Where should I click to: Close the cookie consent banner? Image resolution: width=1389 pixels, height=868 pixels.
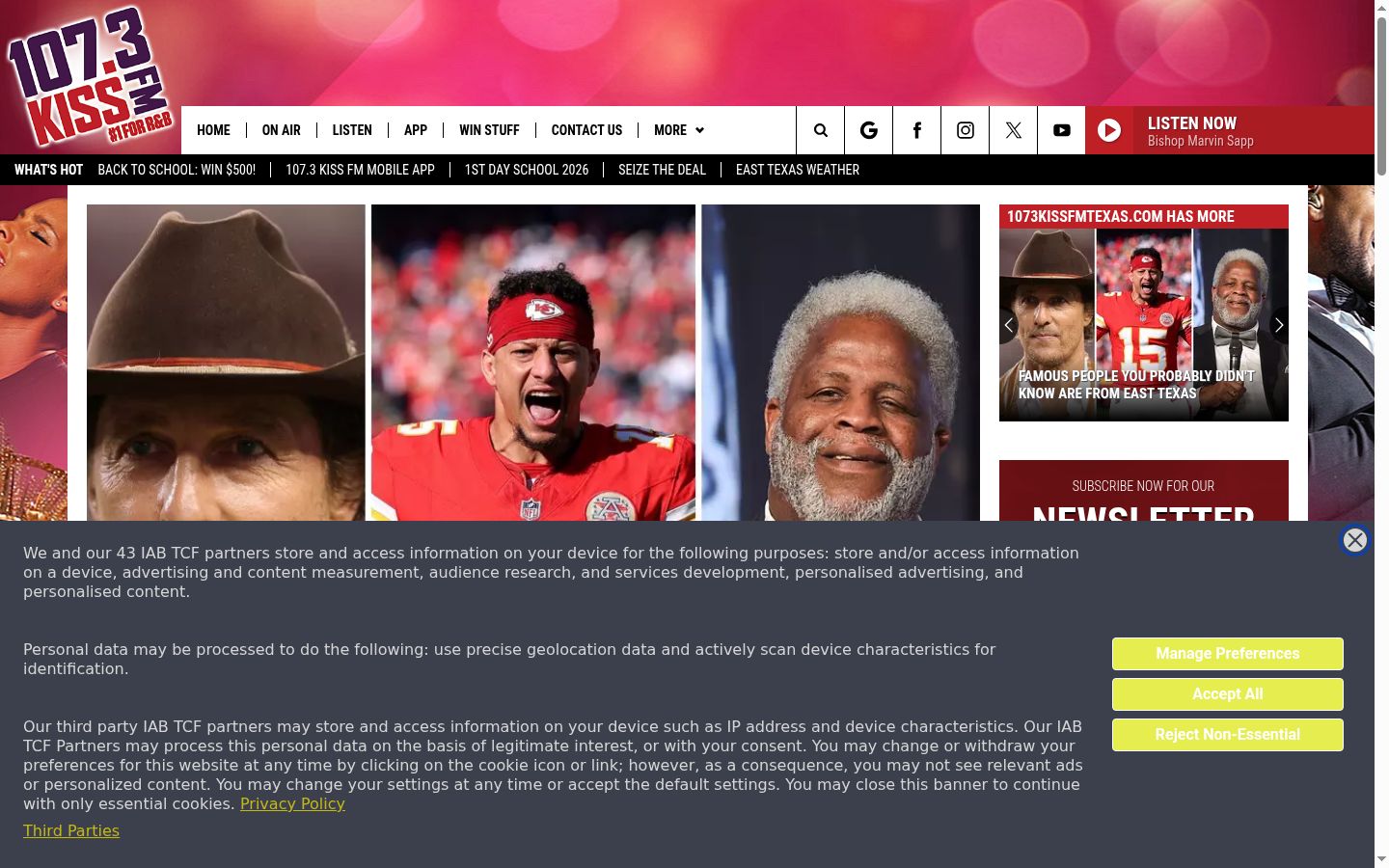[x=1355, y=540]
